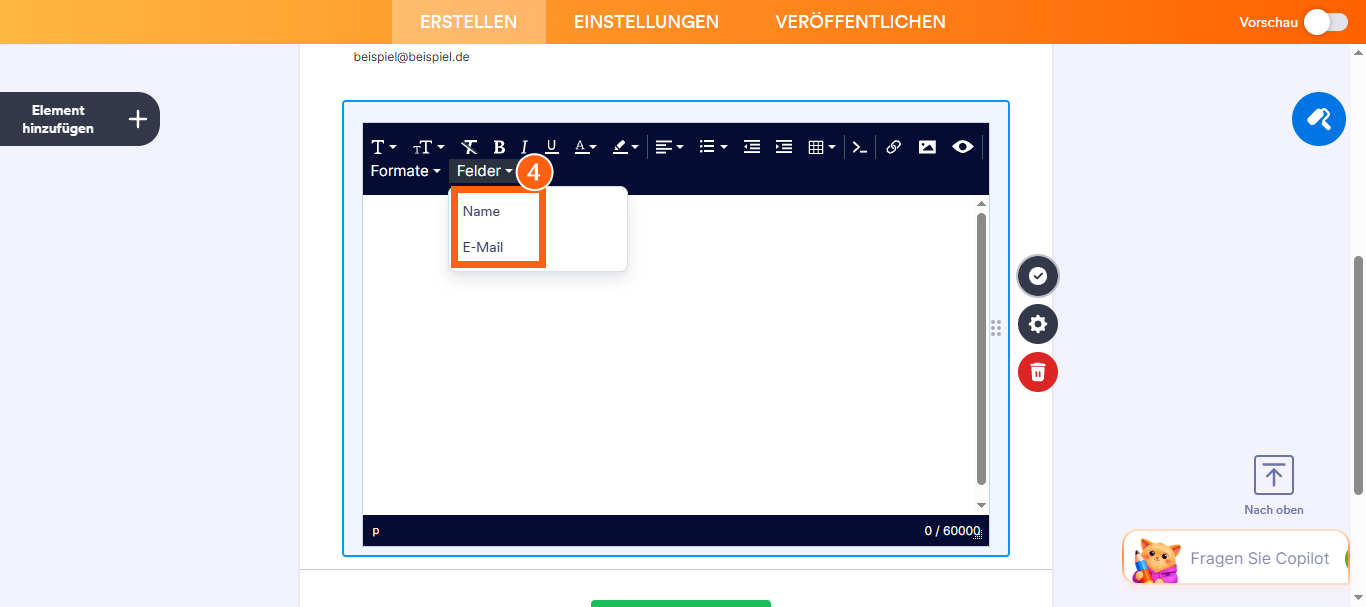Open the insert table dropdown
This screenshot has height=607, width=1366.
point(822,147)
